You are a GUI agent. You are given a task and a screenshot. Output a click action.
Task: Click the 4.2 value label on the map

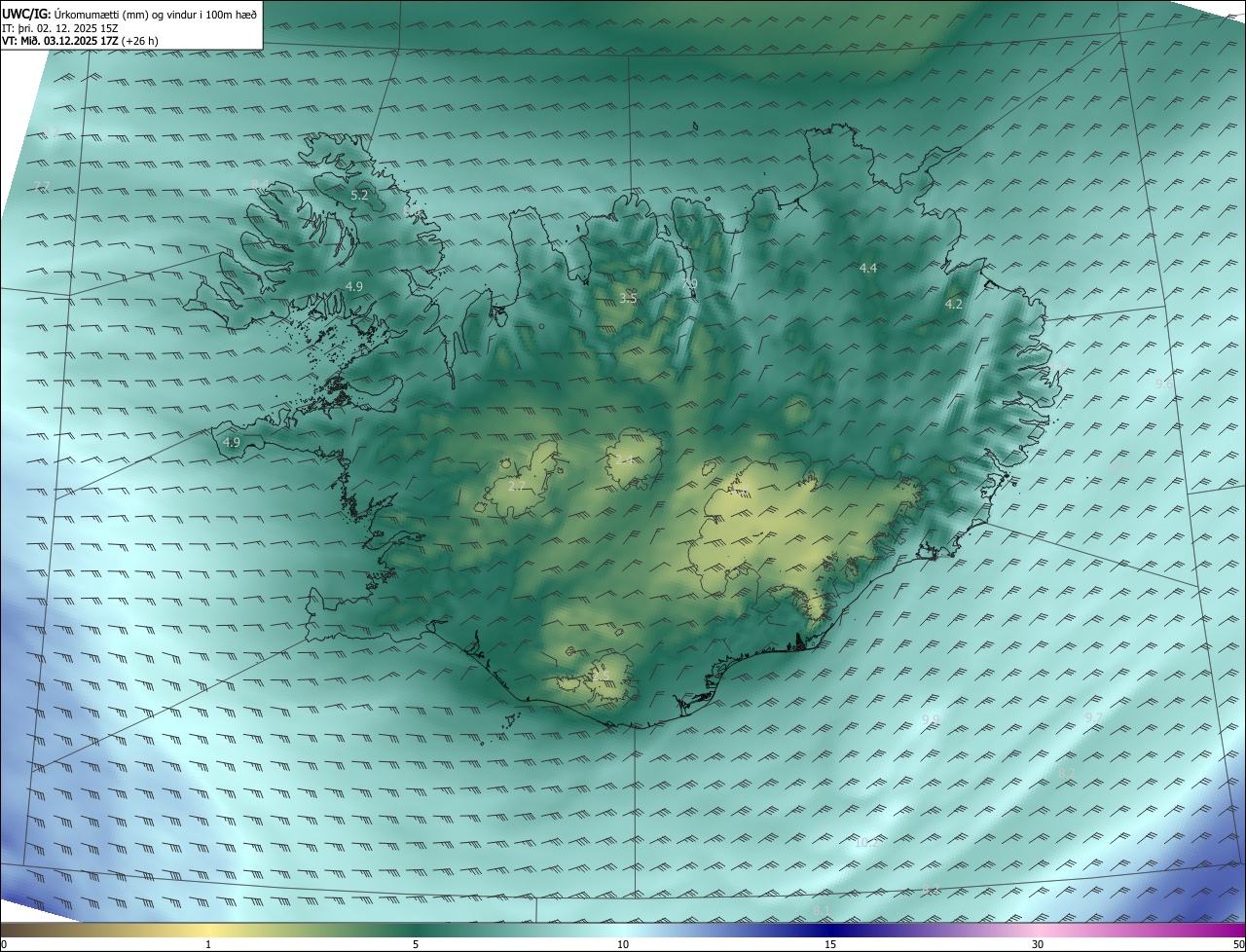point(954,305)
